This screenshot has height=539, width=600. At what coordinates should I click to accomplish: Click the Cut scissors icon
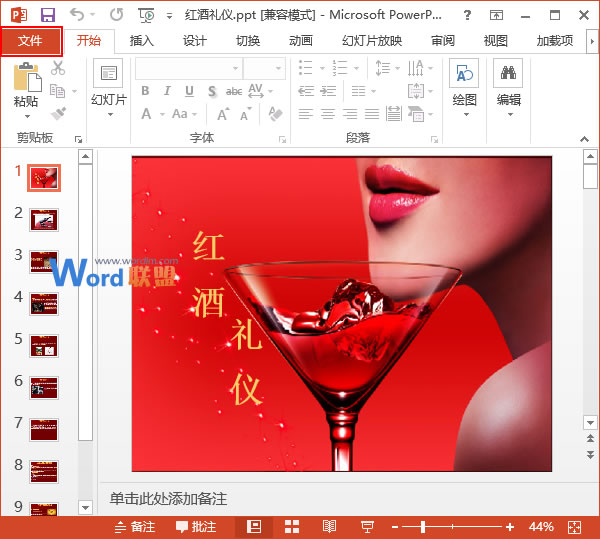tap(58, 68)
